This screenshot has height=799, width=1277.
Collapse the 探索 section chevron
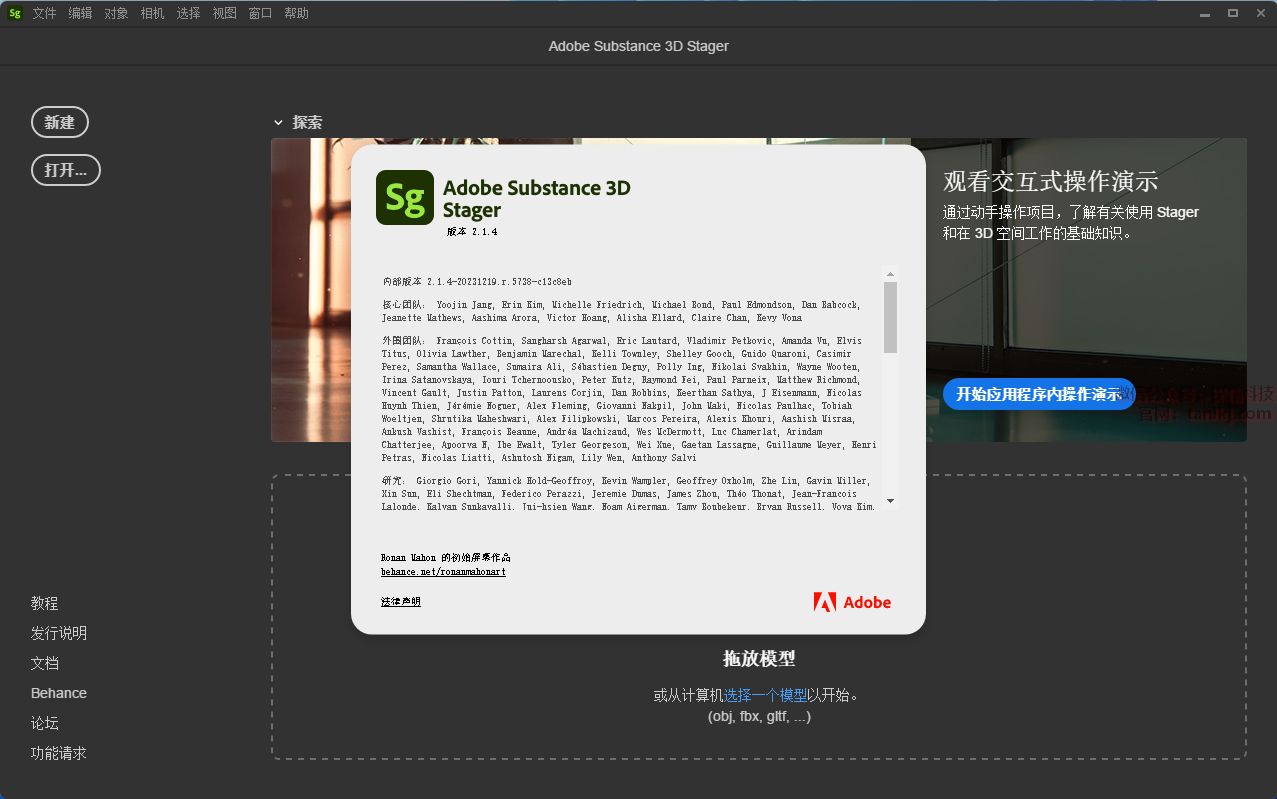(278, 122)
